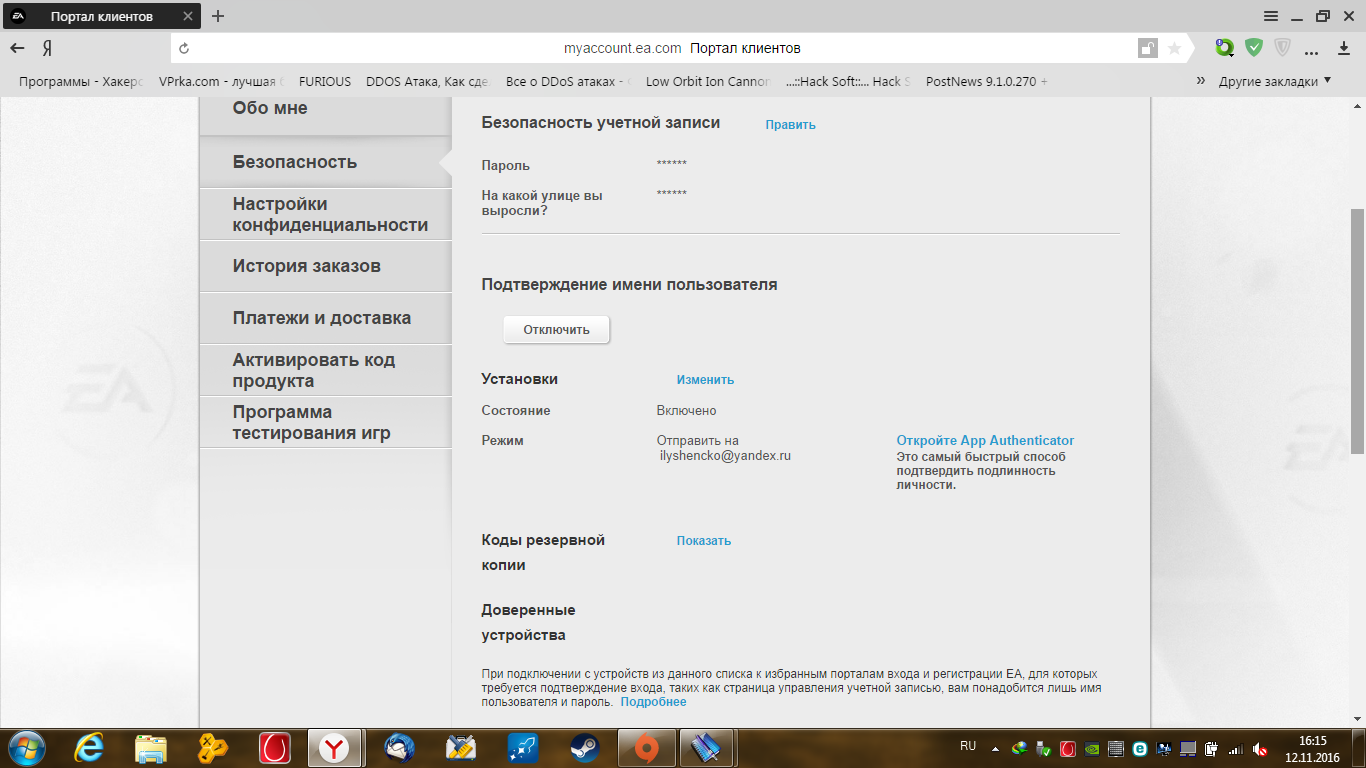Click Показать for backup codes
Viewport: 1366px width, 768px height.
[x=704, y=541]
